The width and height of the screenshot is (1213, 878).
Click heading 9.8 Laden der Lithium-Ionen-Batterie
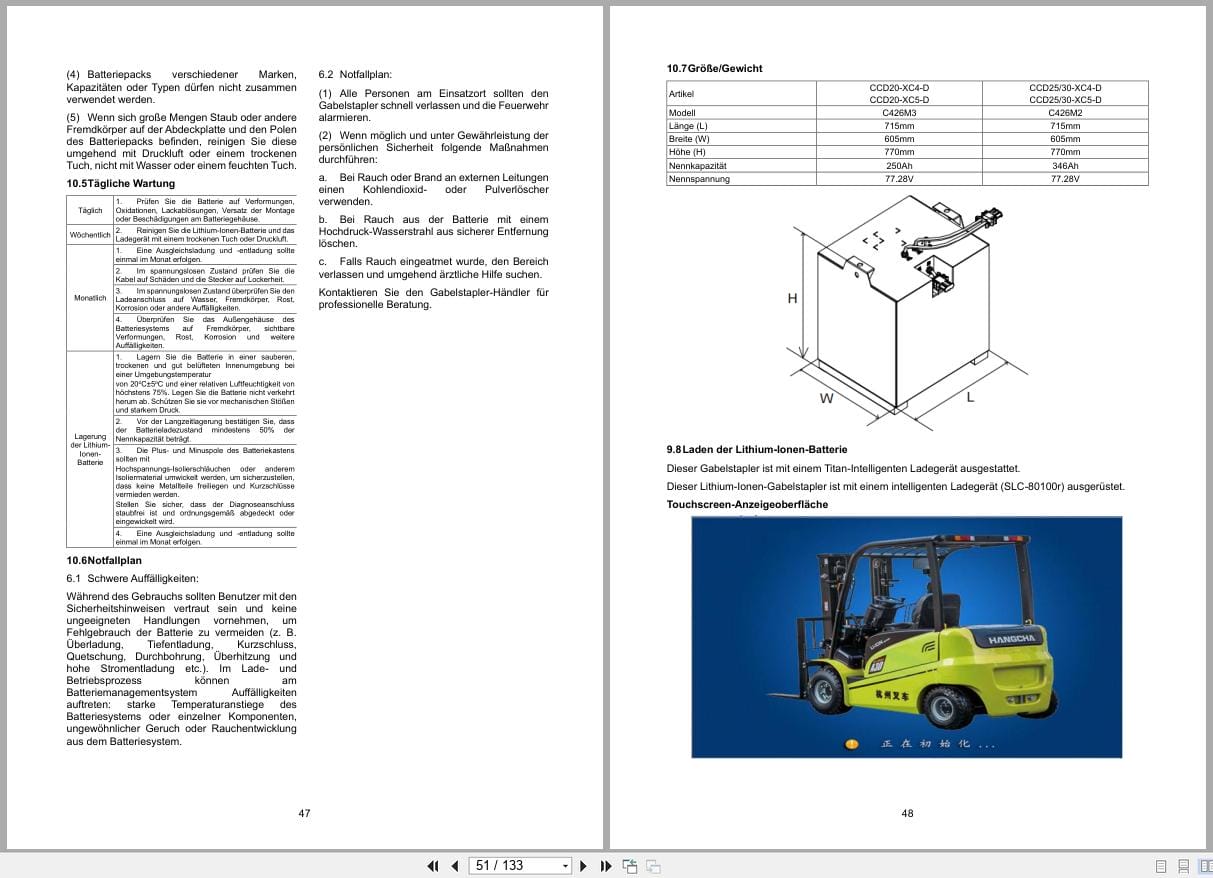pyautogui.click(x=757, y=450)
